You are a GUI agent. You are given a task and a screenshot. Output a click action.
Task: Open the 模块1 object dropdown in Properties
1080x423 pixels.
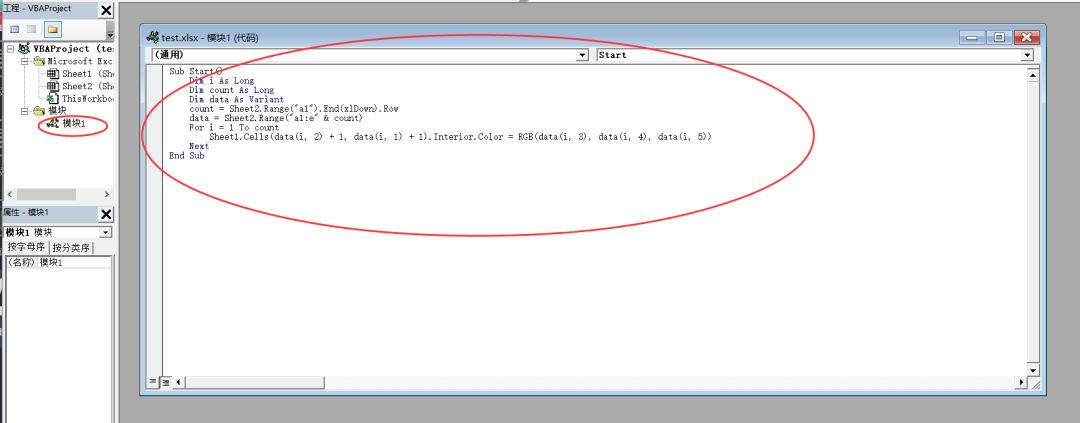[x=106, y=232]
